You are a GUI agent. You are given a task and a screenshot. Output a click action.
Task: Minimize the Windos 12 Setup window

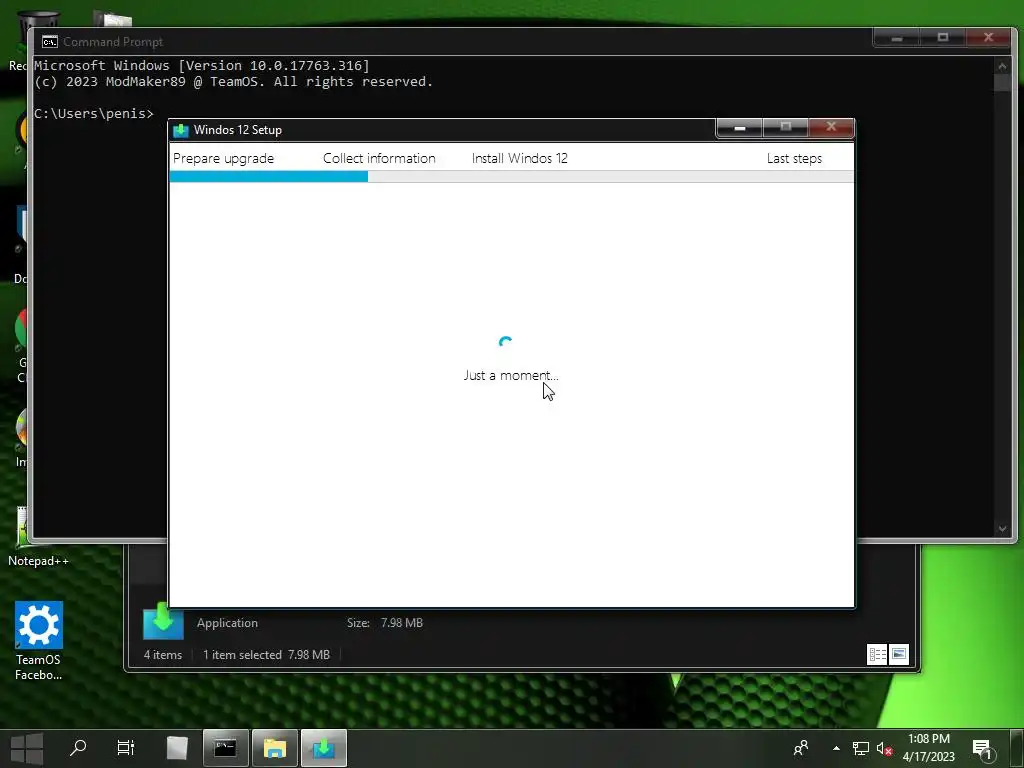point(739,128)
